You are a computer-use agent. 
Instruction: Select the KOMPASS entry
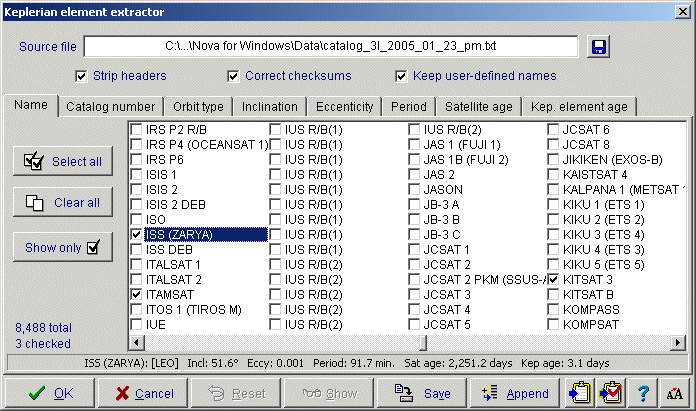[591, 309]
